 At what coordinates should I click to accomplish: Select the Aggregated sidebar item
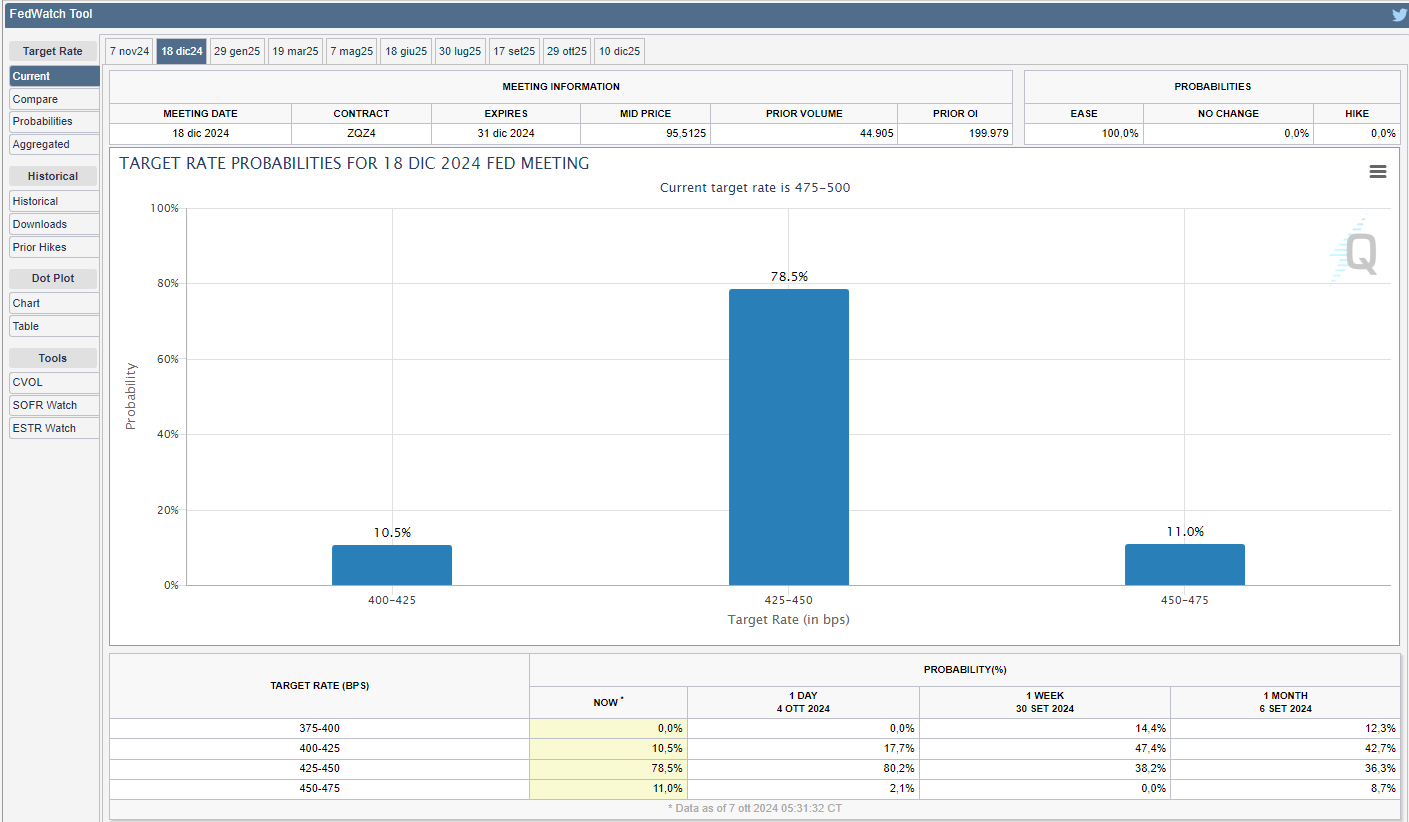[54, 144]
